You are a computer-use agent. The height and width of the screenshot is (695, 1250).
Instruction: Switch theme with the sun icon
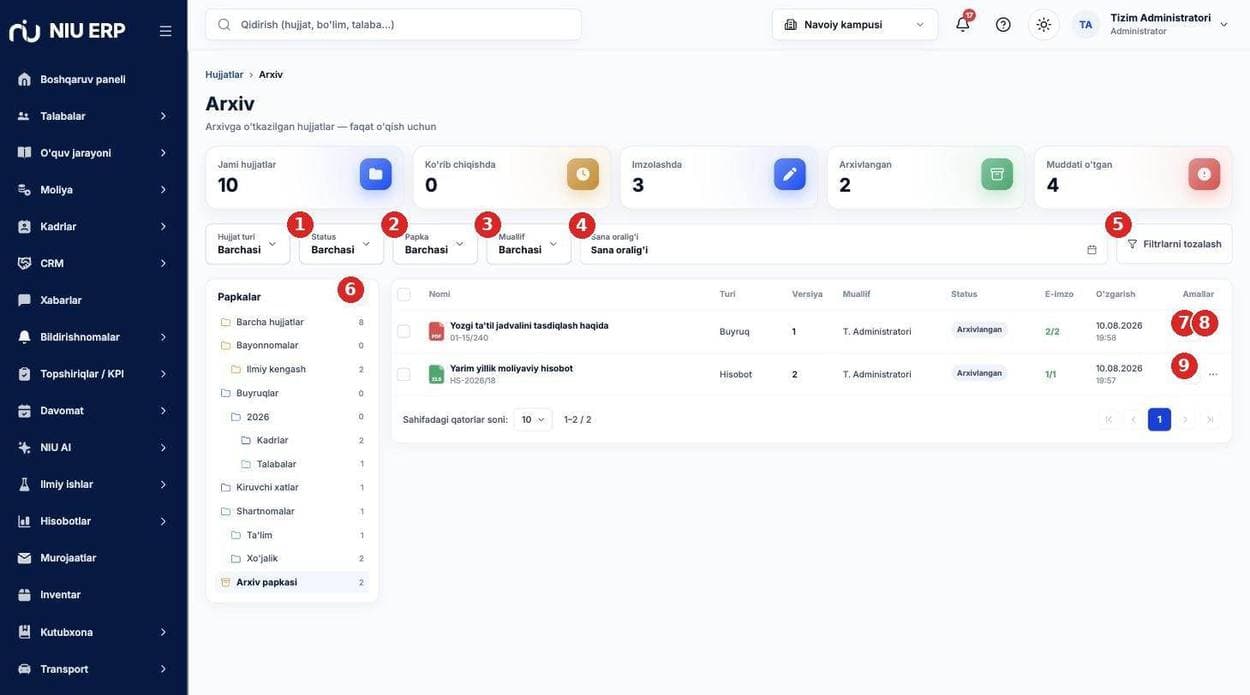1044,24
